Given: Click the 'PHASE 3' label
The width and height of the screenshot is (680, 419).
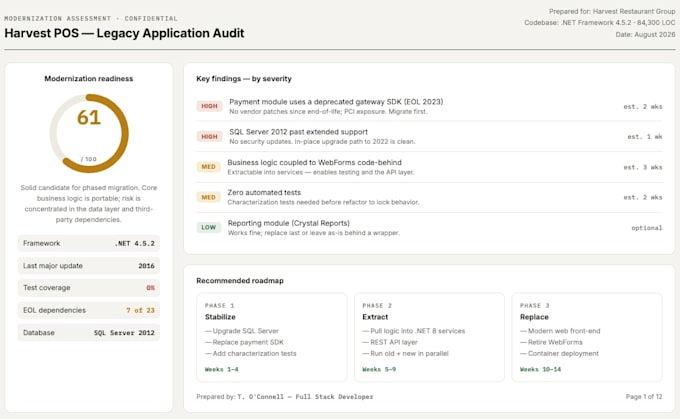Looking at the screenshot, I should pyautogui.click(x=535, y=305).
